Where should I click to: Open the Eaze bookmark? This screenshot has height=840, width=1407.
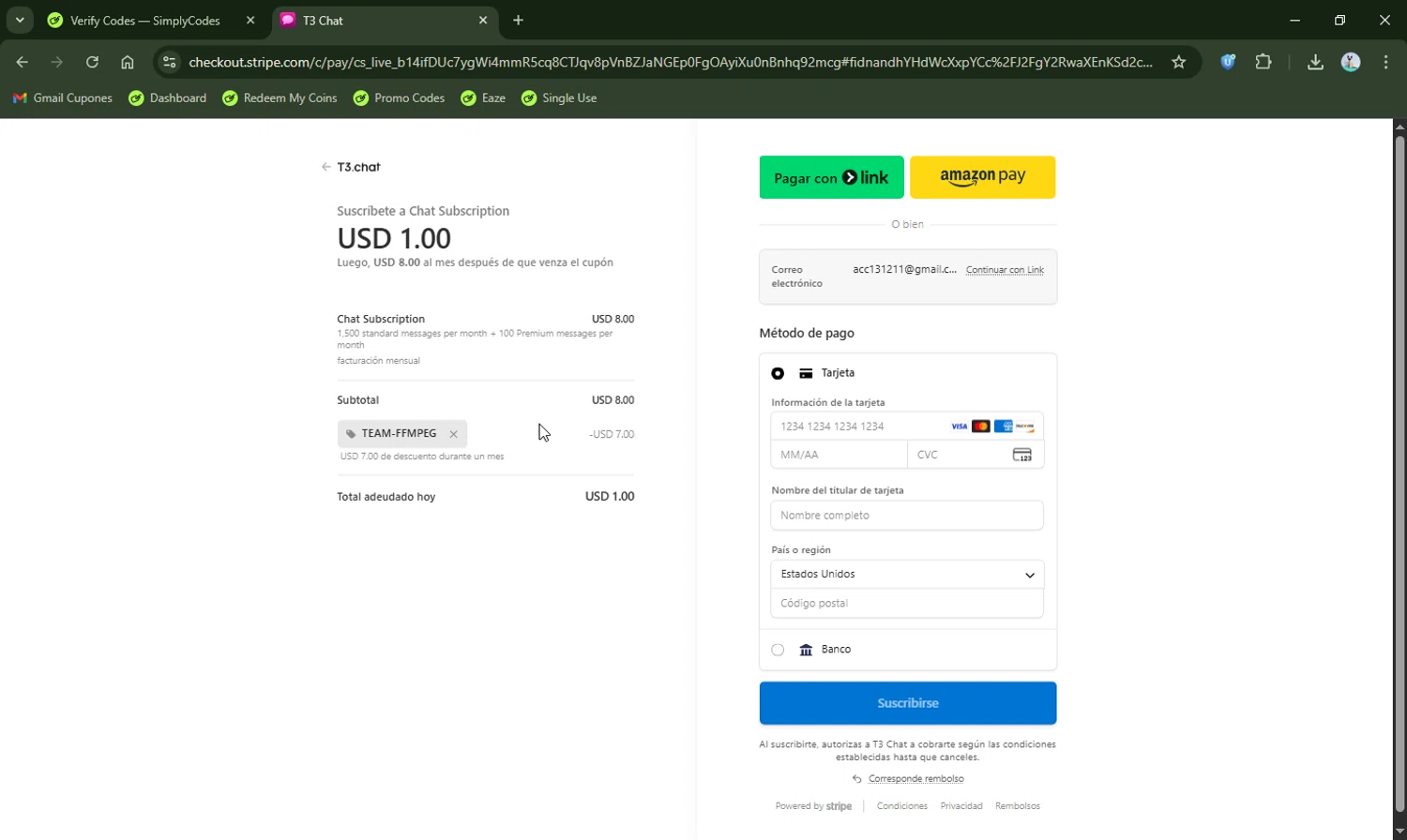[483, 97]
